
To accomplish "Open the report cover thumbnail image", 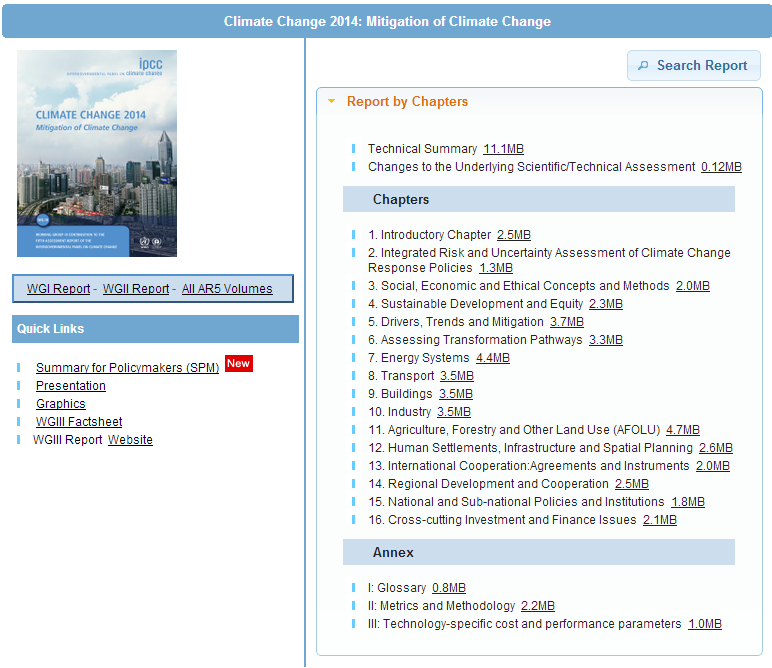I will point(97,153).
